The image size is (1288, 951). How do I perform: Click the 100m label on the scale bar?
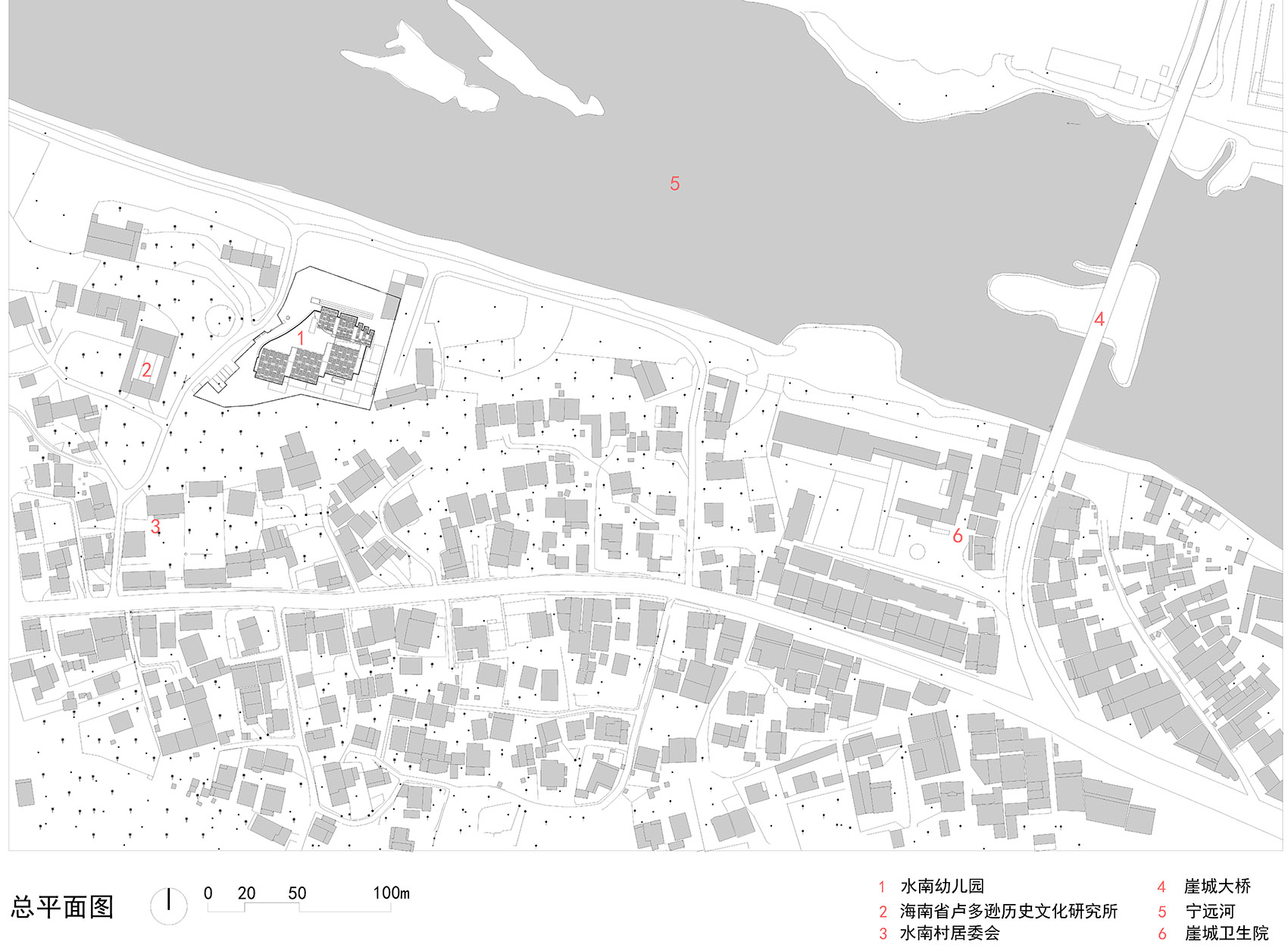click(392, 893)
